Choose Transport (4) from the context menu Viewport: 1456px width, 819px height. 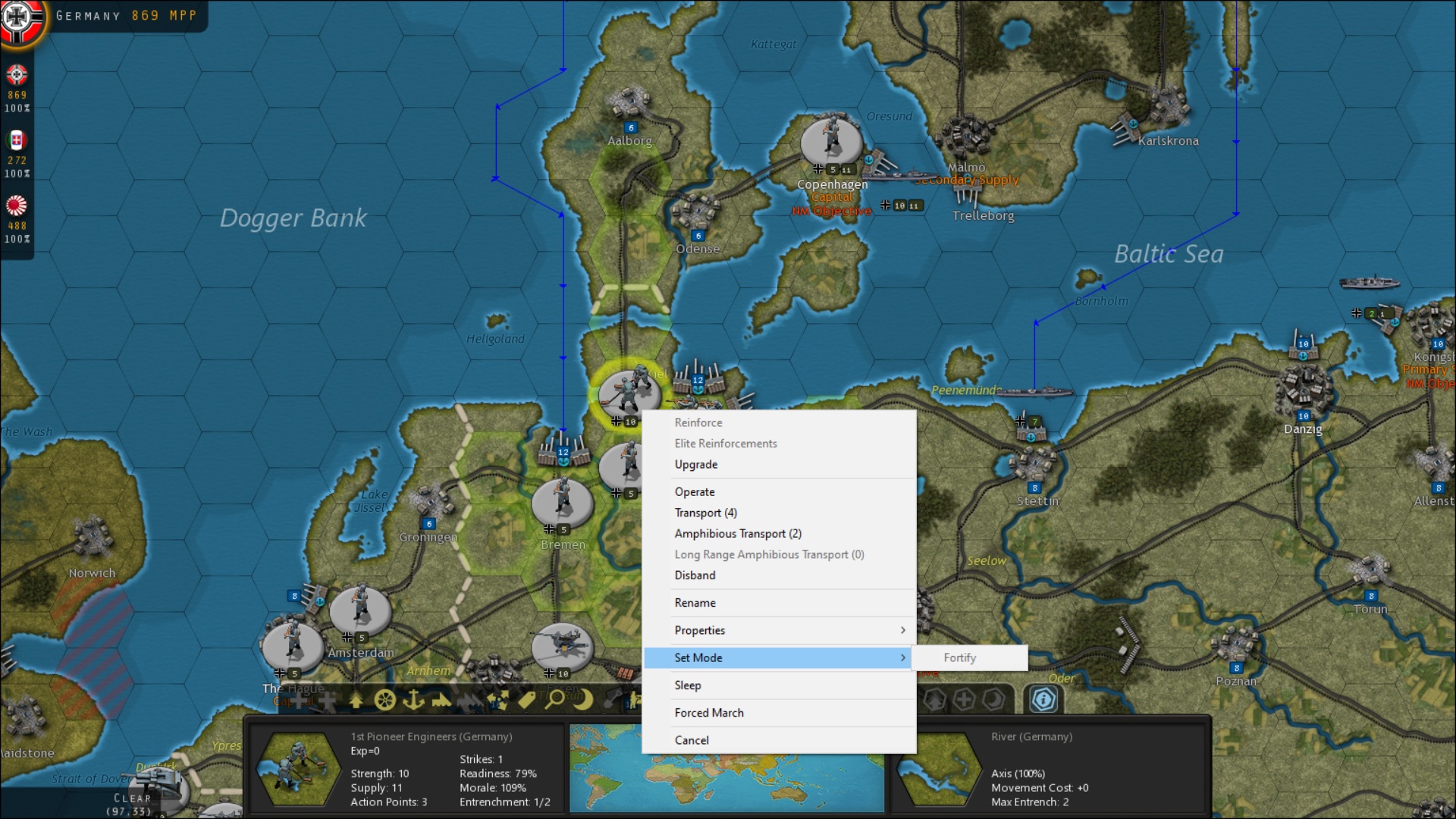pyautogui.click(x=705, y=513)
